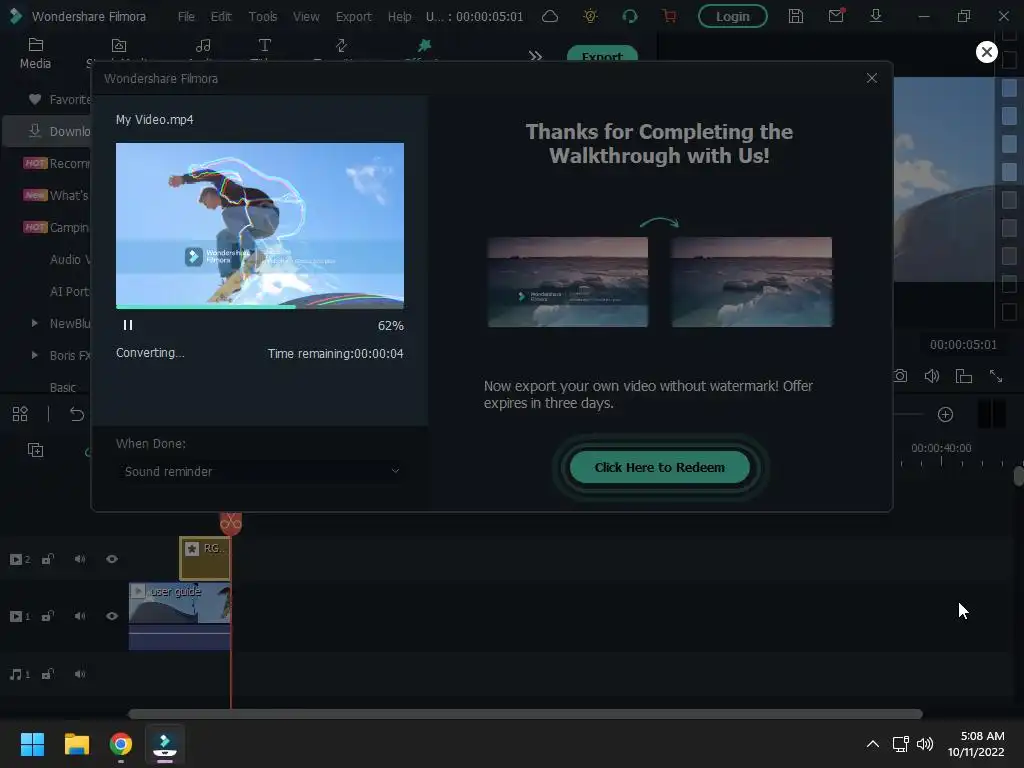This screenshot has height=768, width=1024.
Task: Open the mail messages icon
Action: click(x=836, y=16)
